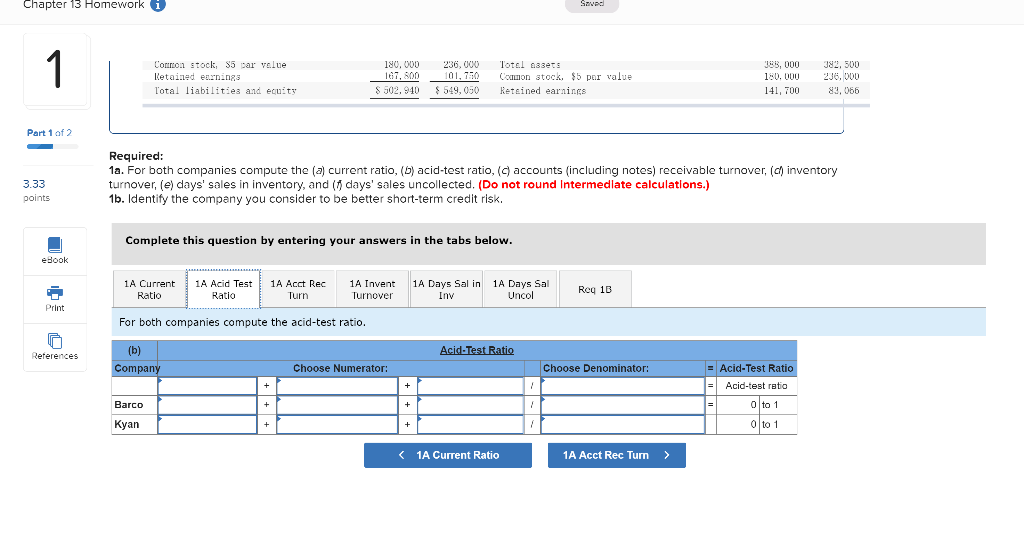The height and width of the screenshot is (540, 1024).
Task: Open the 1A Acct Rec Turn tab
Action: tap(298, 289)
